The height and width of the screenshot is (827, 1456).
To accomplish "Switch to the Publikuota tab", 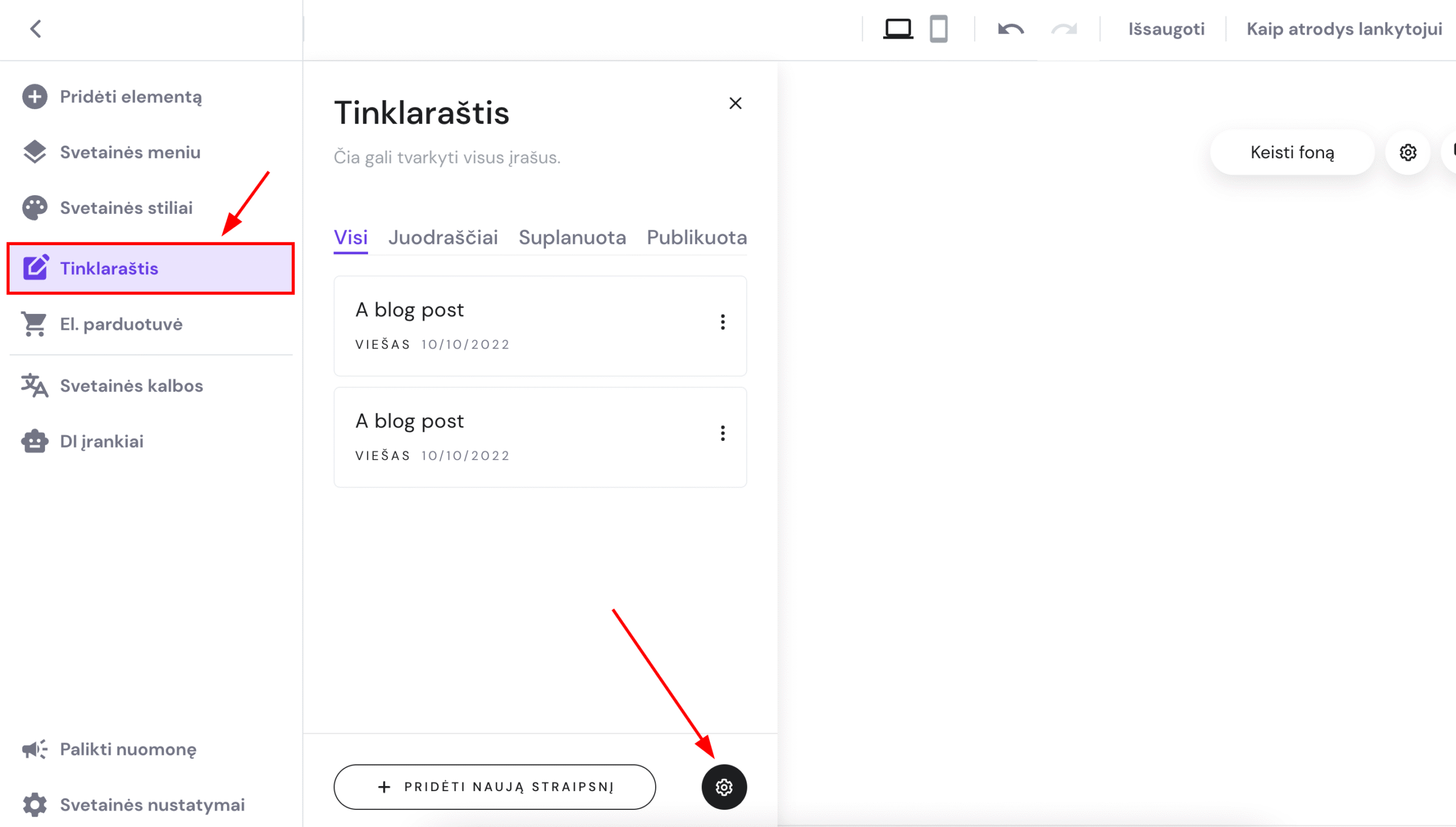I will (x=696, y=237).
